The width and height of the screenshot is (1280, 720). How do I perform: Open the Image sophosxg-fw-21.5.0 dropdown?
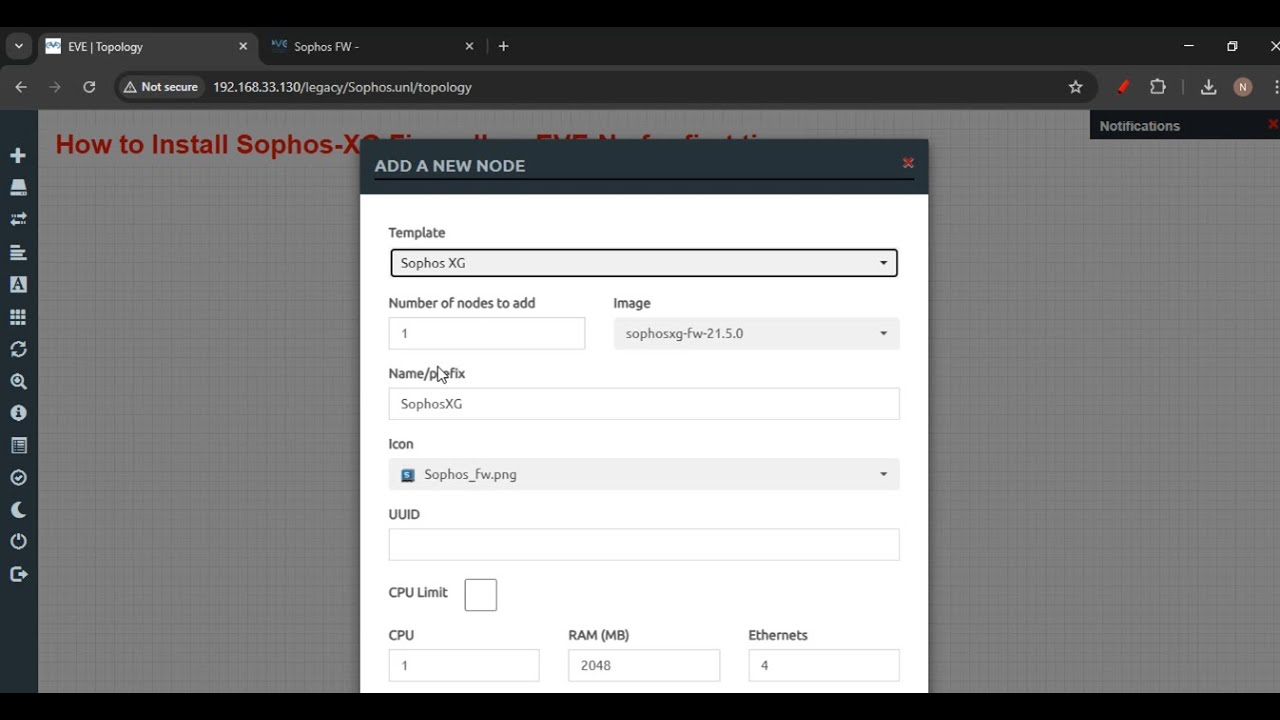[x=756, y=333]
